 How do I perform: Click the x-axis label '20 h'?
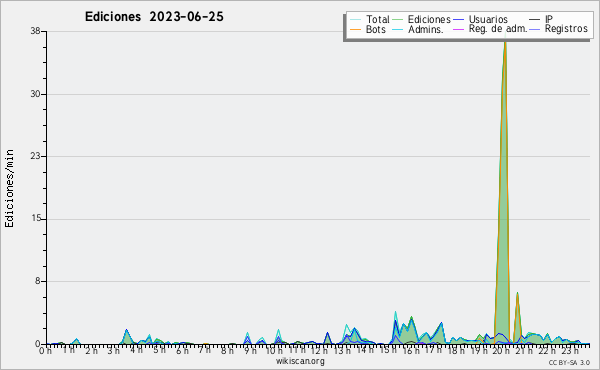click(x=501, y=350)
